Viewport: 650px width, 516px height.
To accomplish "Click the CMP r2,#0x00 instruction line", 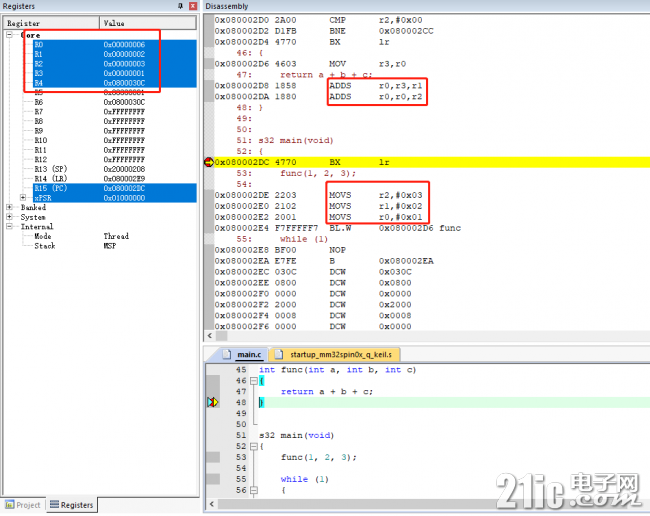I will [x=318, y=20].
